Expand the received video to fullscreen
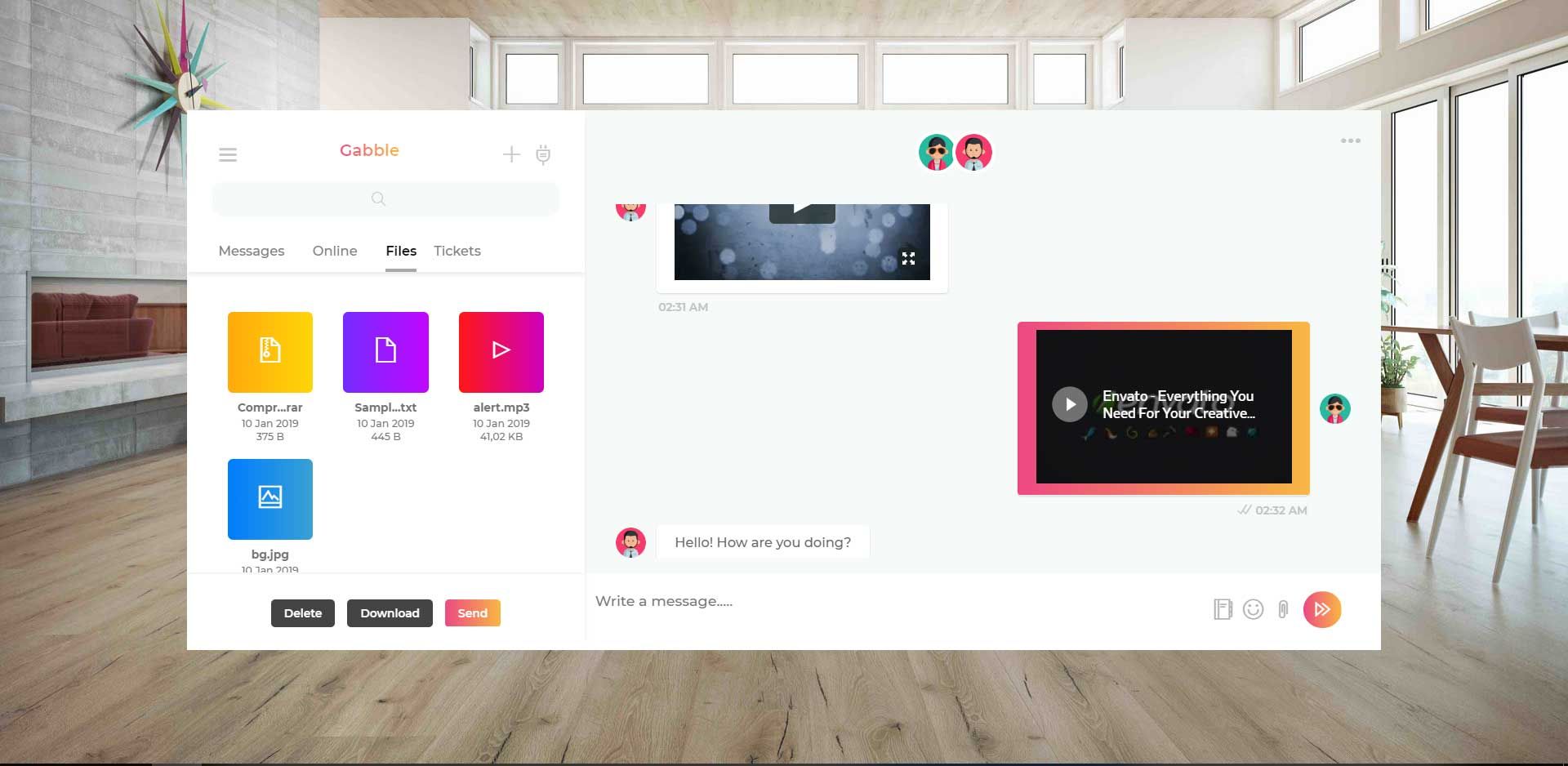The height and width of the screenshot is (766, 1568). coord(908,259)
